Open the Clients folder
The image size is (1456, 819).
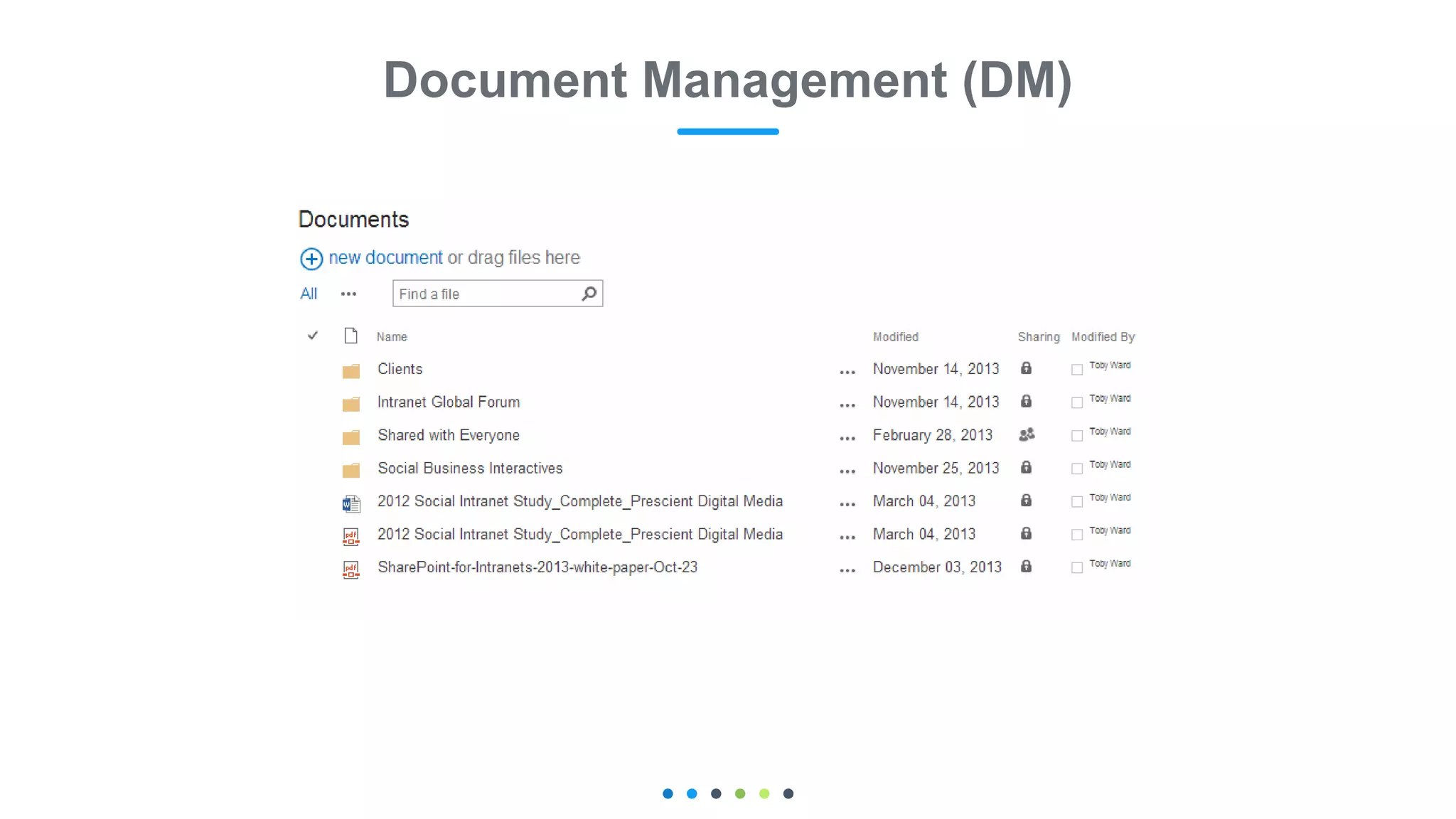tap(400, 369)
